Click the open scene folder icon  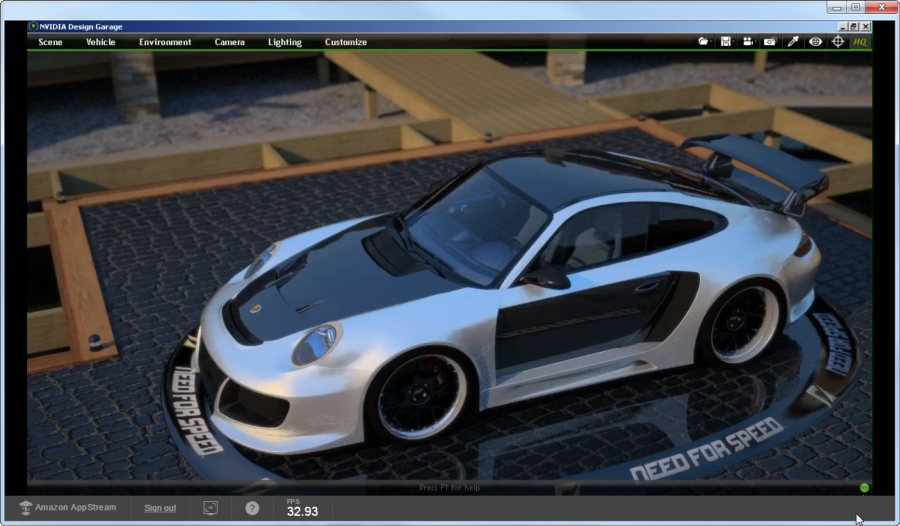pyautogui.click(x=703, y=42)
